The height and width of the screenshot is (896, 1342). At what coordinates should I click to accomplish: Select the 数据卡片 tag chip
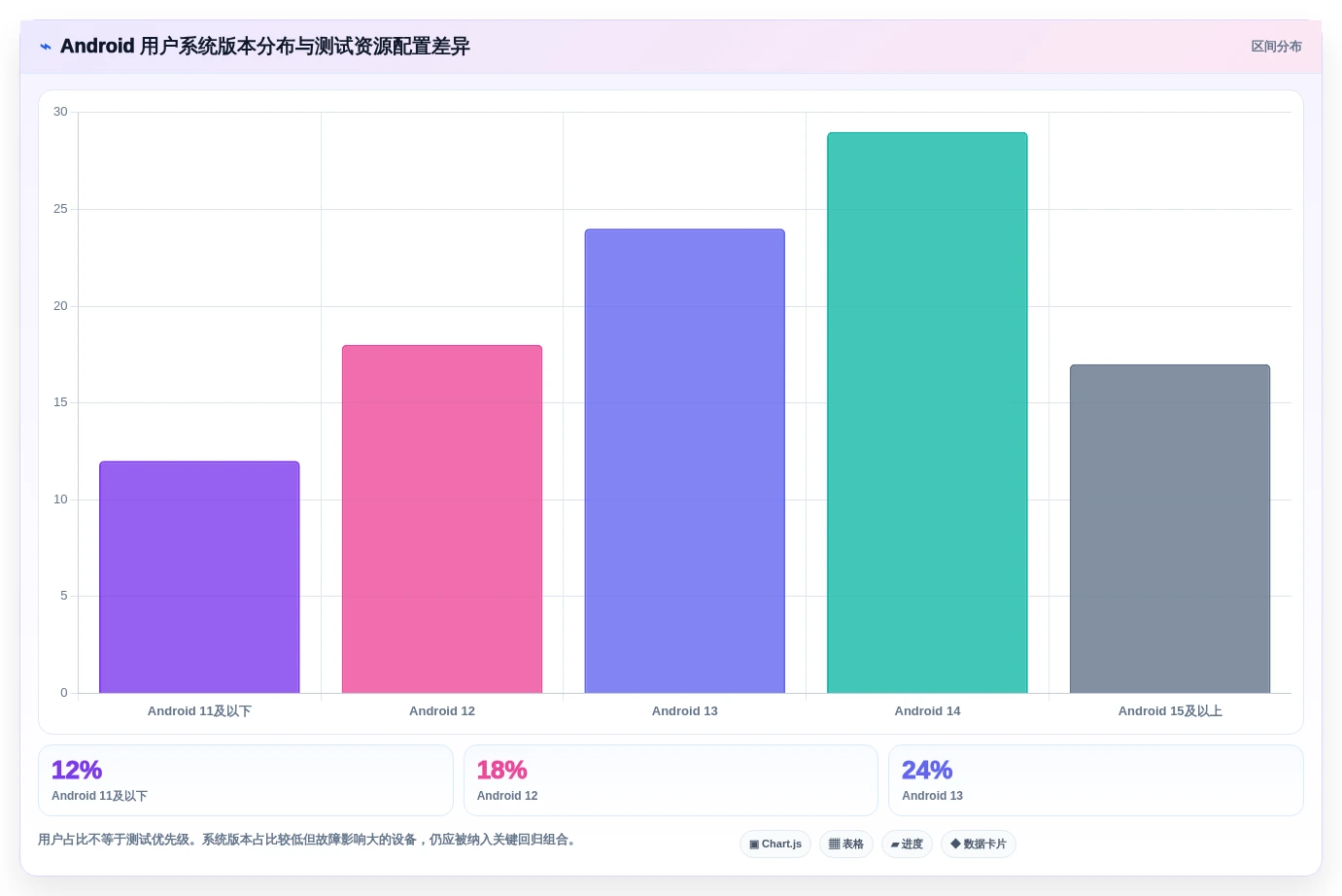tap(979, 844)
